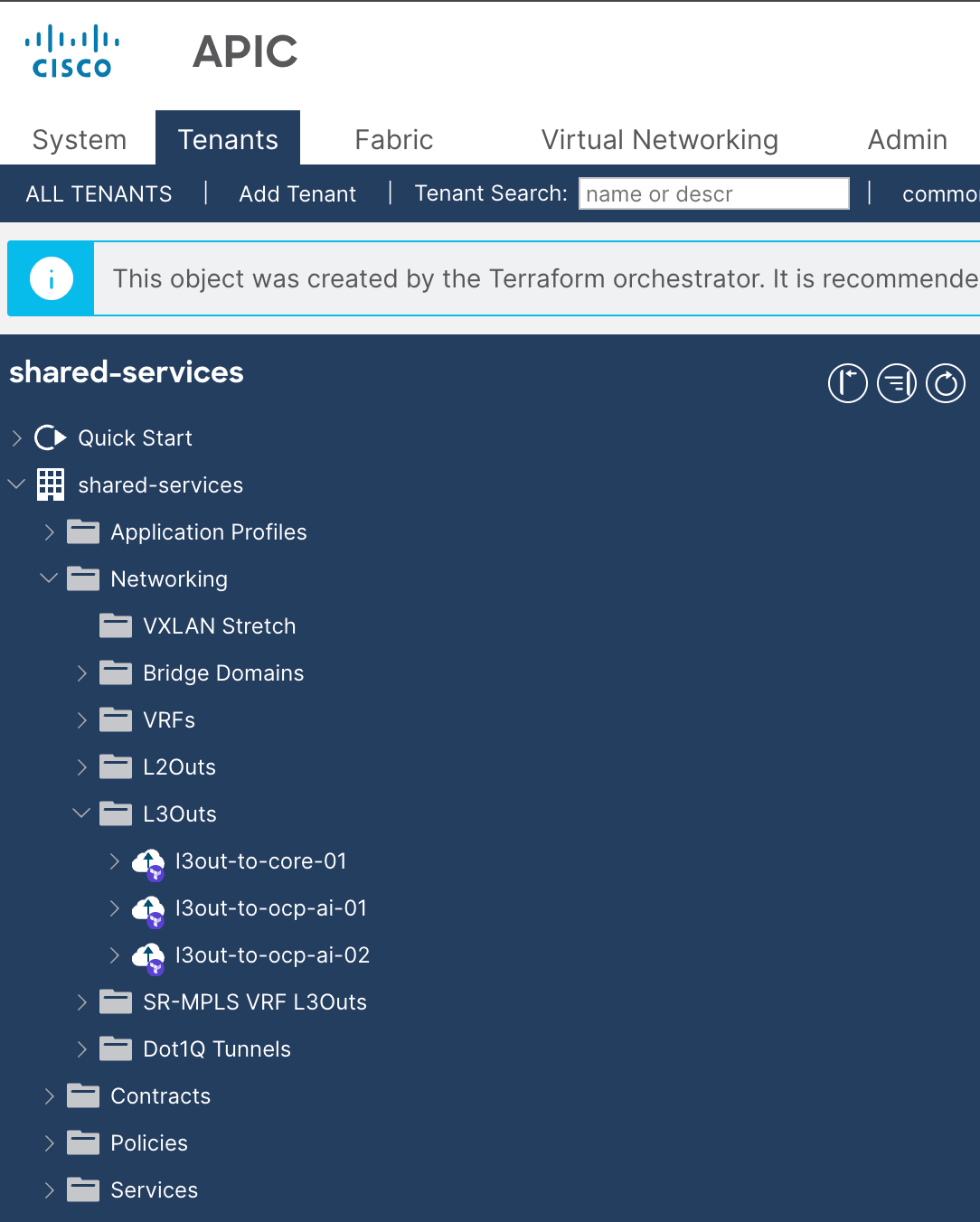Viewport: 980px width, 1222px height.
Task: Focus the Tenant Search input field
Action: click(x=714, y=193)
